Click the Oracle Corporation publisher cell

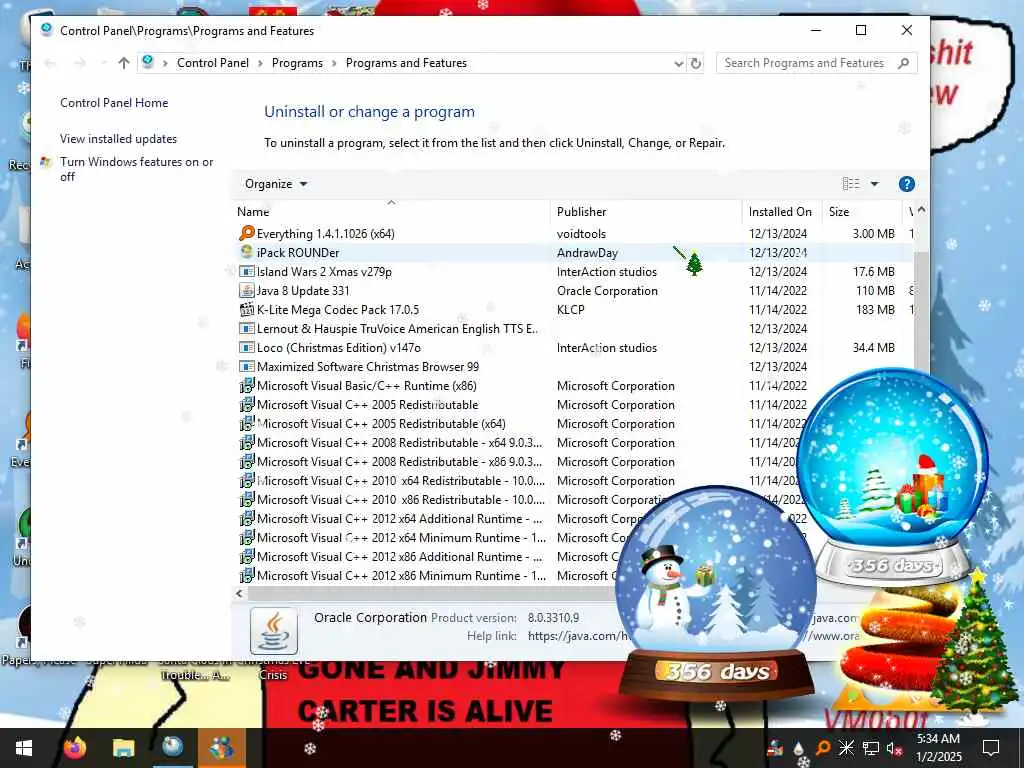[607, 290]
